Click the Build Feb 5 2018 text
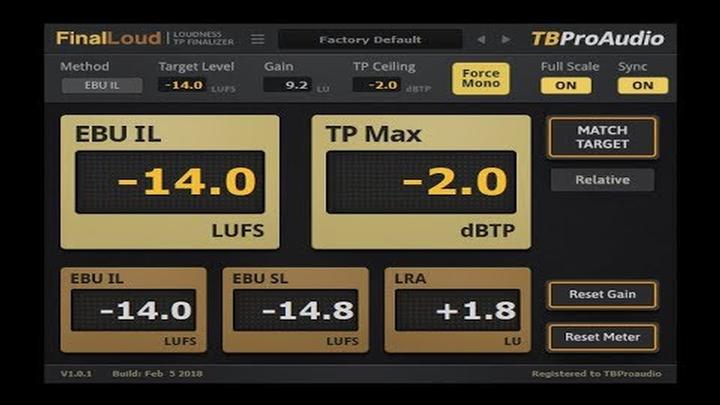The image size is (720, 405). pos(158,374)
